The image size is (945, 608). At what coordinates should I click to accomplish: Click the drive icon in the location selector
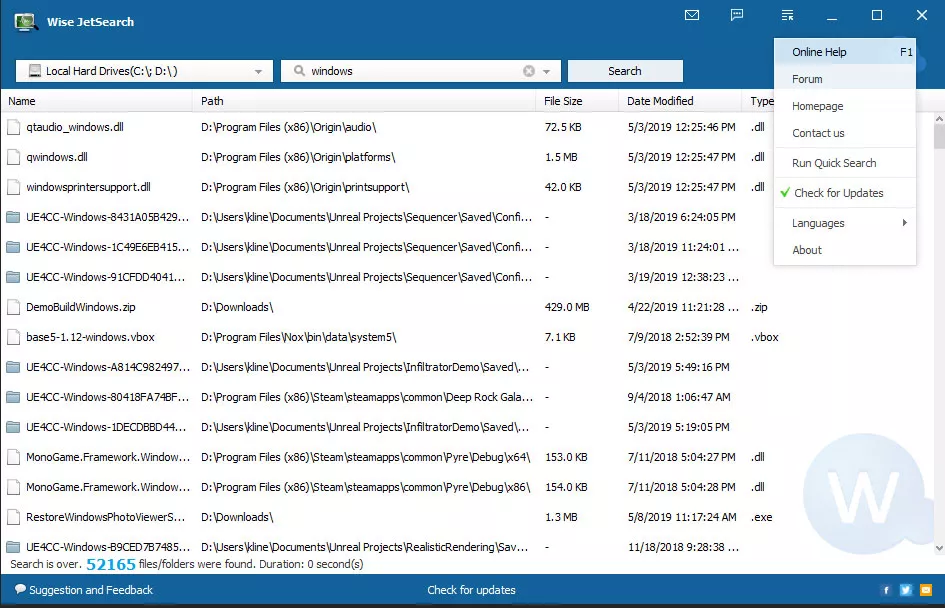(35, 71)
